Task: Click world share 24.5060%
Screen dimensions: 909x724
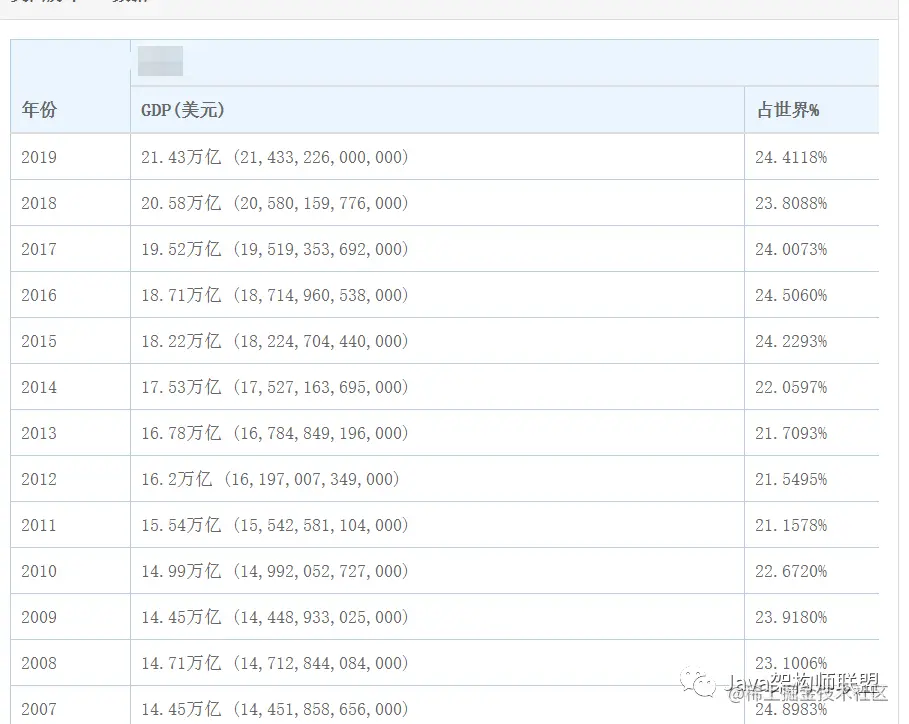Action: pyautogui.click(x=791, y=295)
